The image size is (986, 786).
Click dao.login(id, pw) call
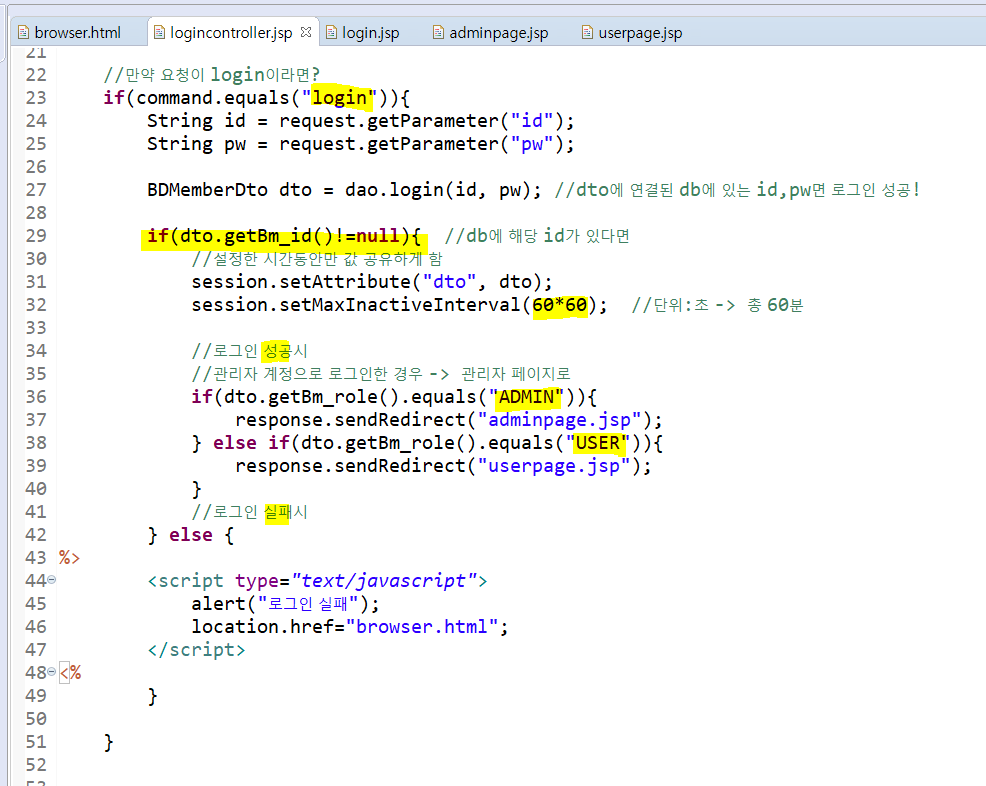[x=443, y=190]
